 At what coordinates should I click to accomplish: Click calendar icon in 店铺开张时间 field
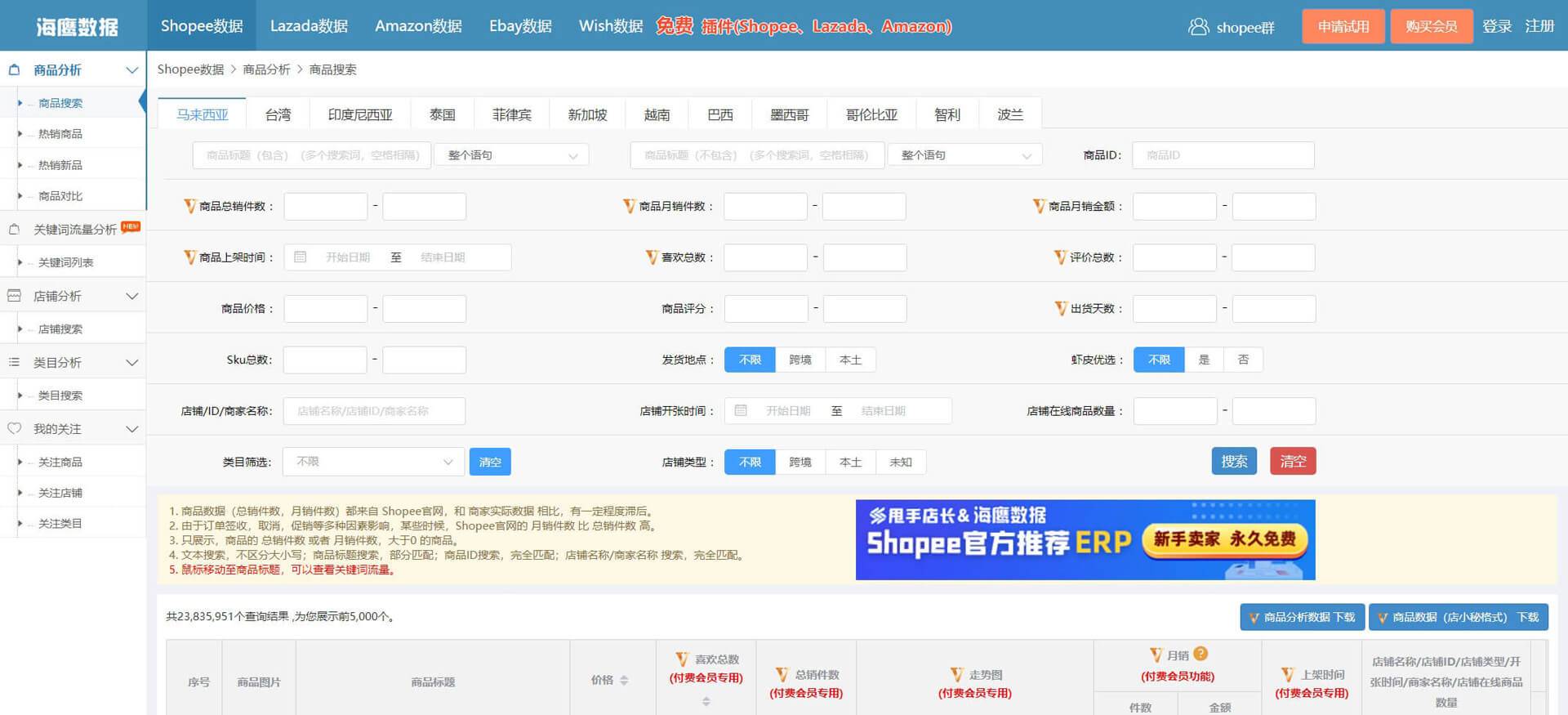[741, 411]
